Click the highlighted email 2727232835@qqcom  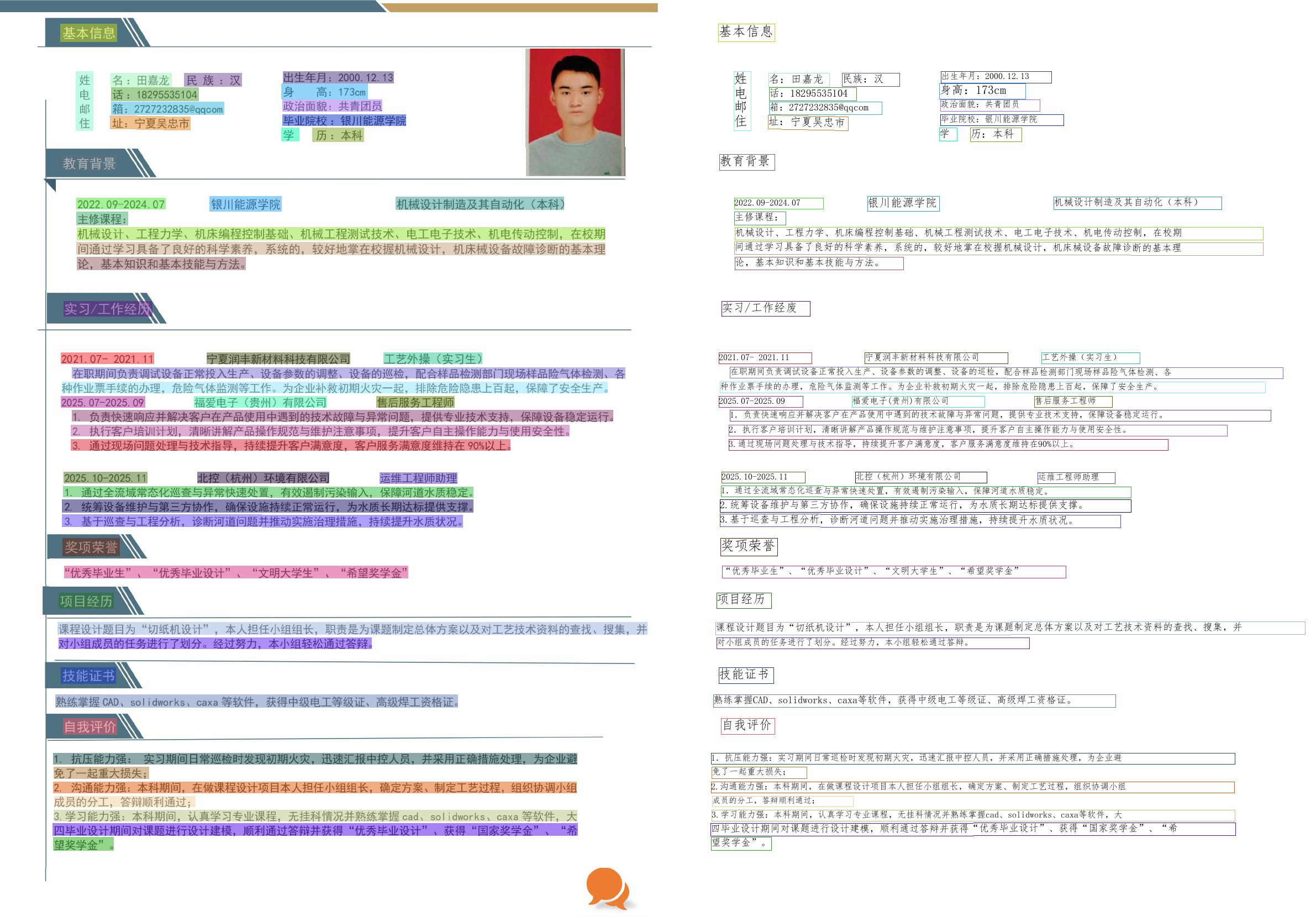click(167, 109)
